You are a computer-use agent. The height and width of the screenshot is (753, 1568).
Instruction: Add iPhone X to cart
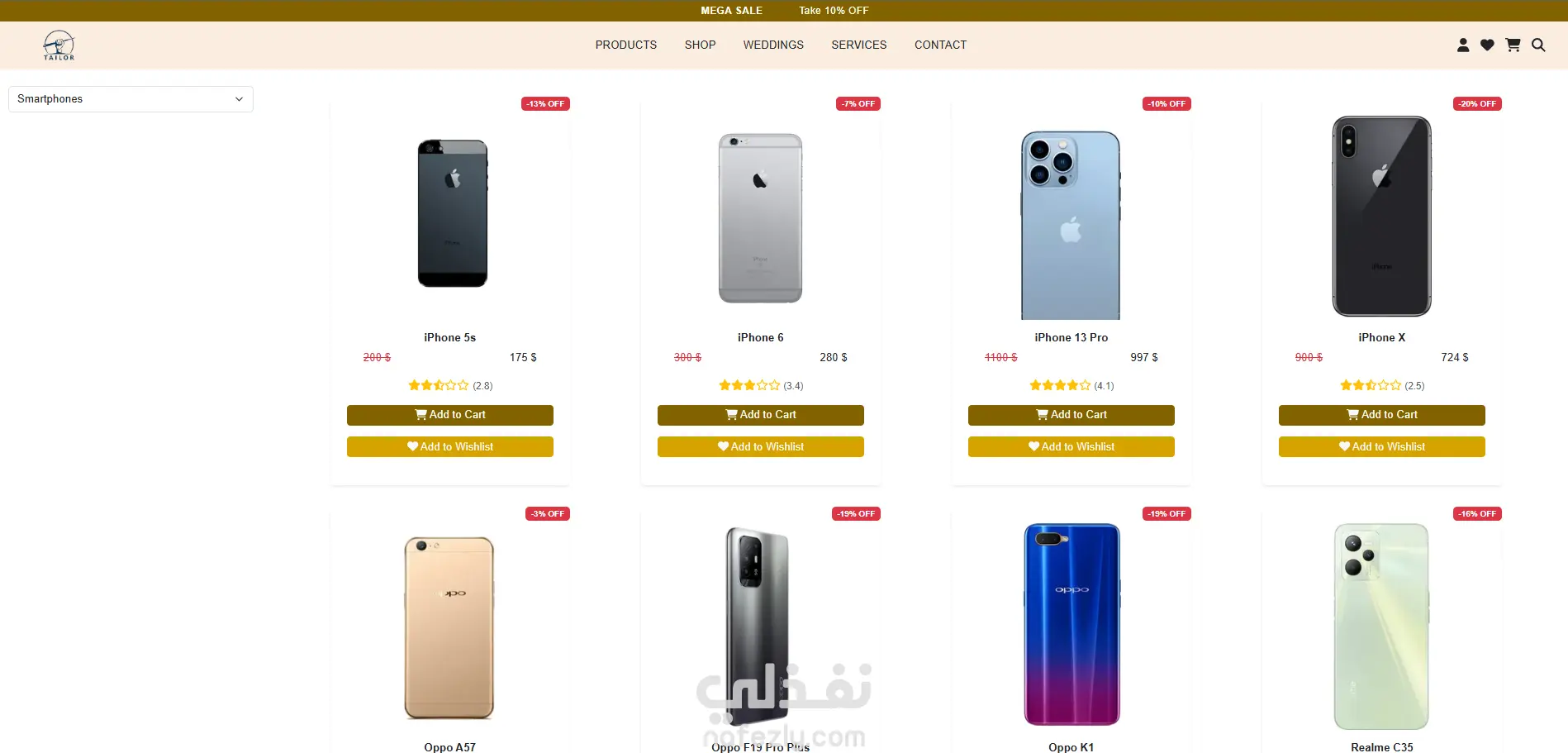tap(1382, 415)
